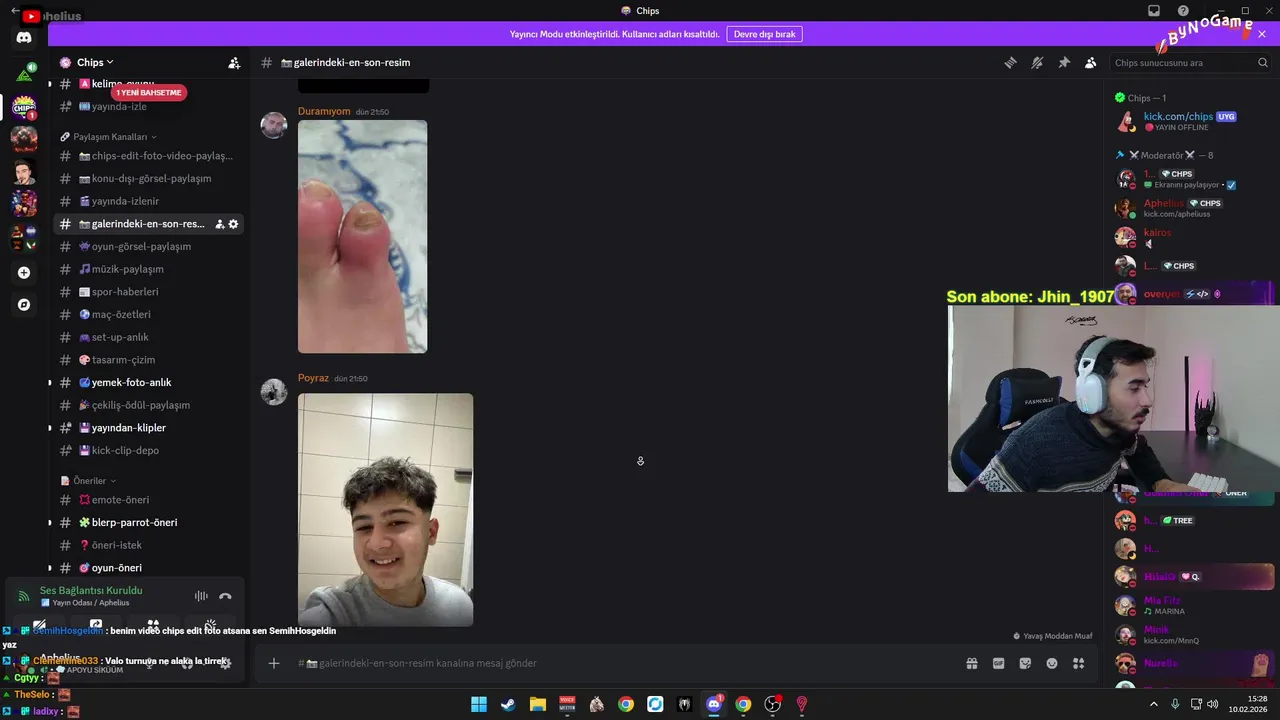Focus the 'Chips sunucusunu ara' search field
The image size is (1280, 720).
[x=1190, y=62]
